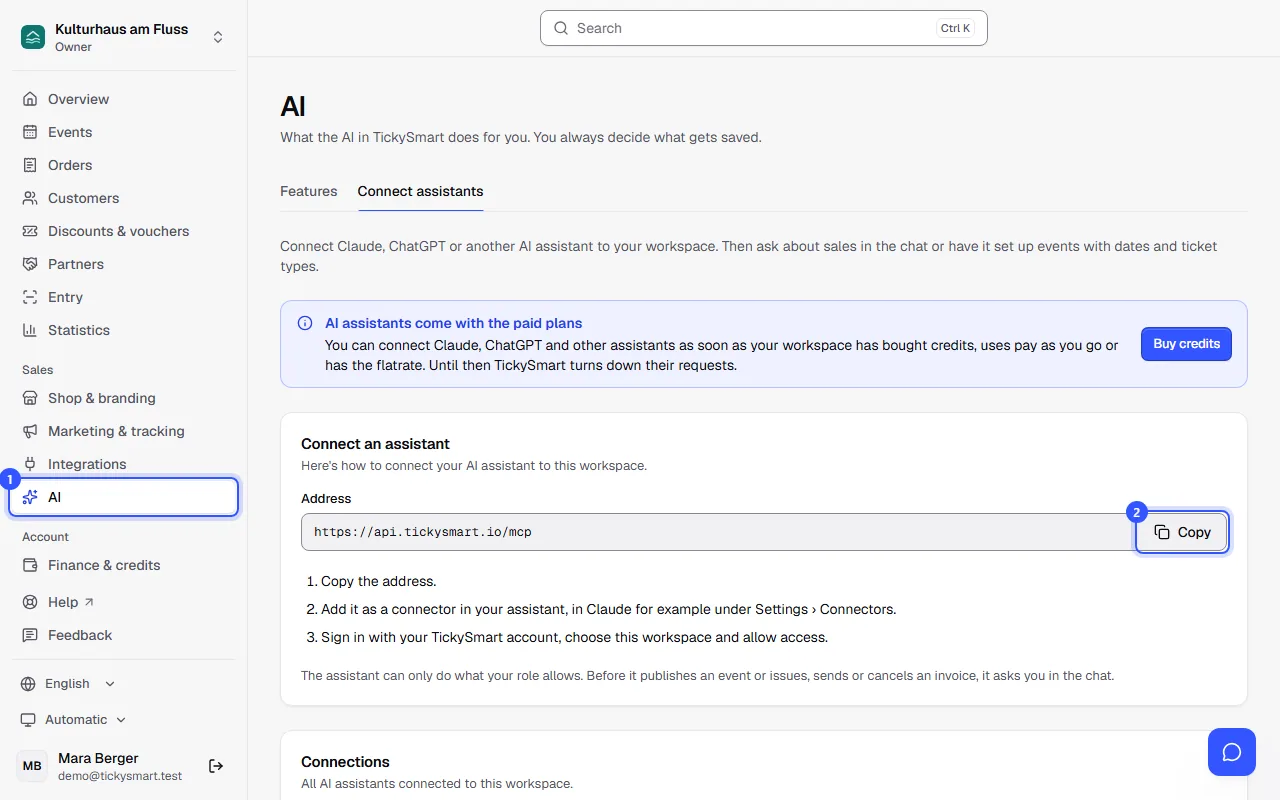Click the Marketing & tracking megaphone icon
The height and width of the screenshot is (800, 1280).
(x=30, y=431)
